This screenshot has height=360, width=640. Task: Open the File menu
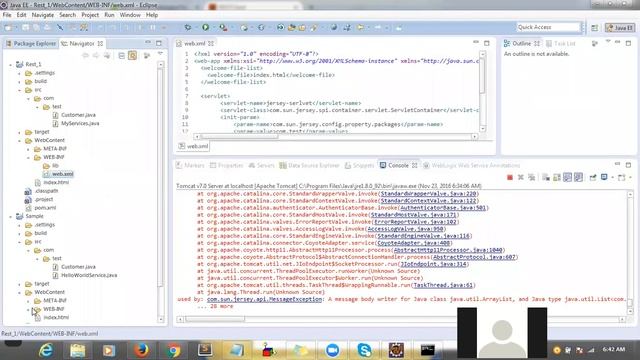7,15
